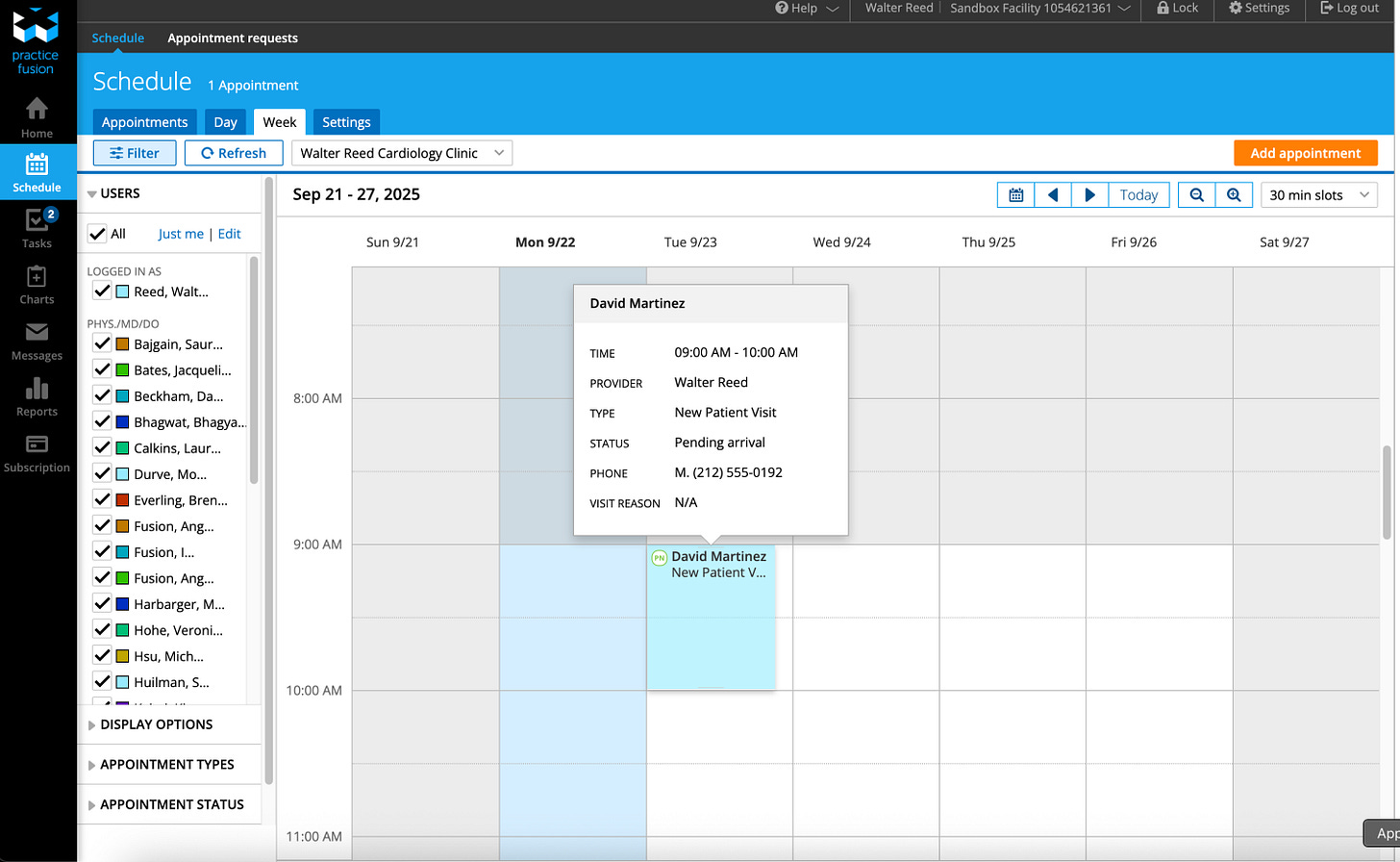Uncheck Beckham, Da... checkbox

tap(102, 395)
